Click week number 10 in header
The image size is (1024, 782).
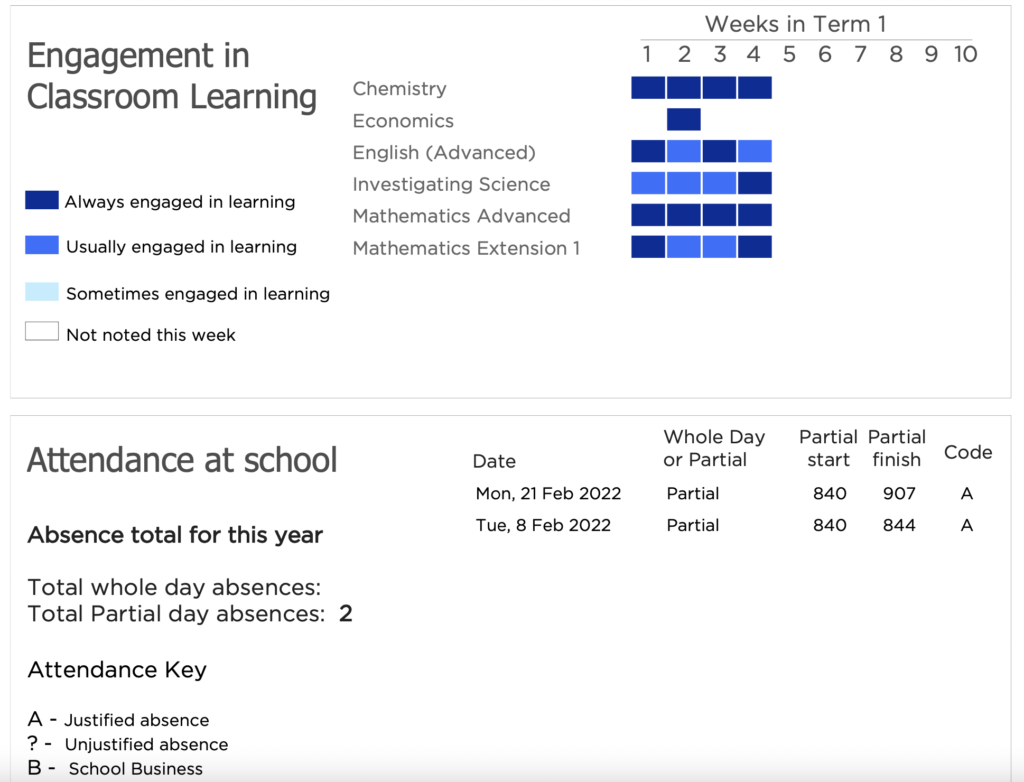pos(965,54)
